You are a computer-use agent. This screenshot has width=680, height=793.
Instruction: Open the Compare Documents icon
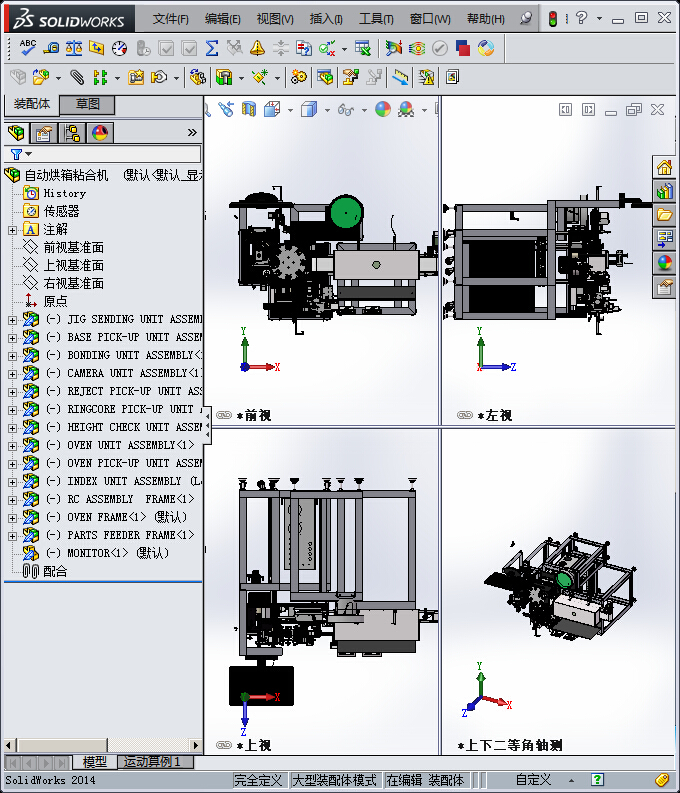(303, 48)
